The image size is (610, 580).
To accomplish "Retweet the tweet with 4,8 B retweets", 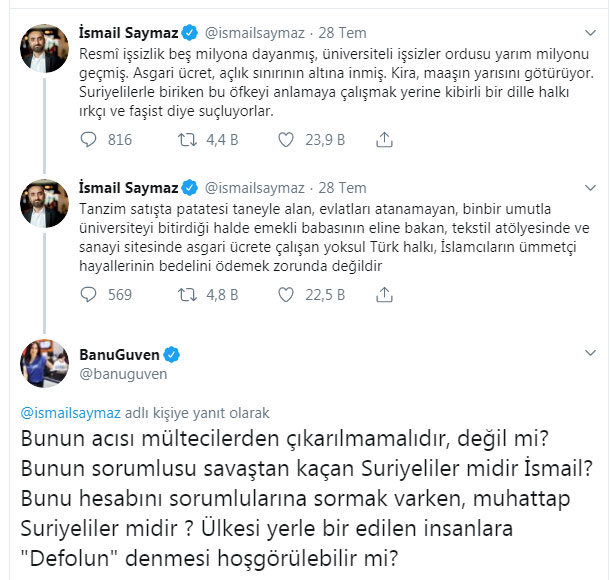I will 185,295.
